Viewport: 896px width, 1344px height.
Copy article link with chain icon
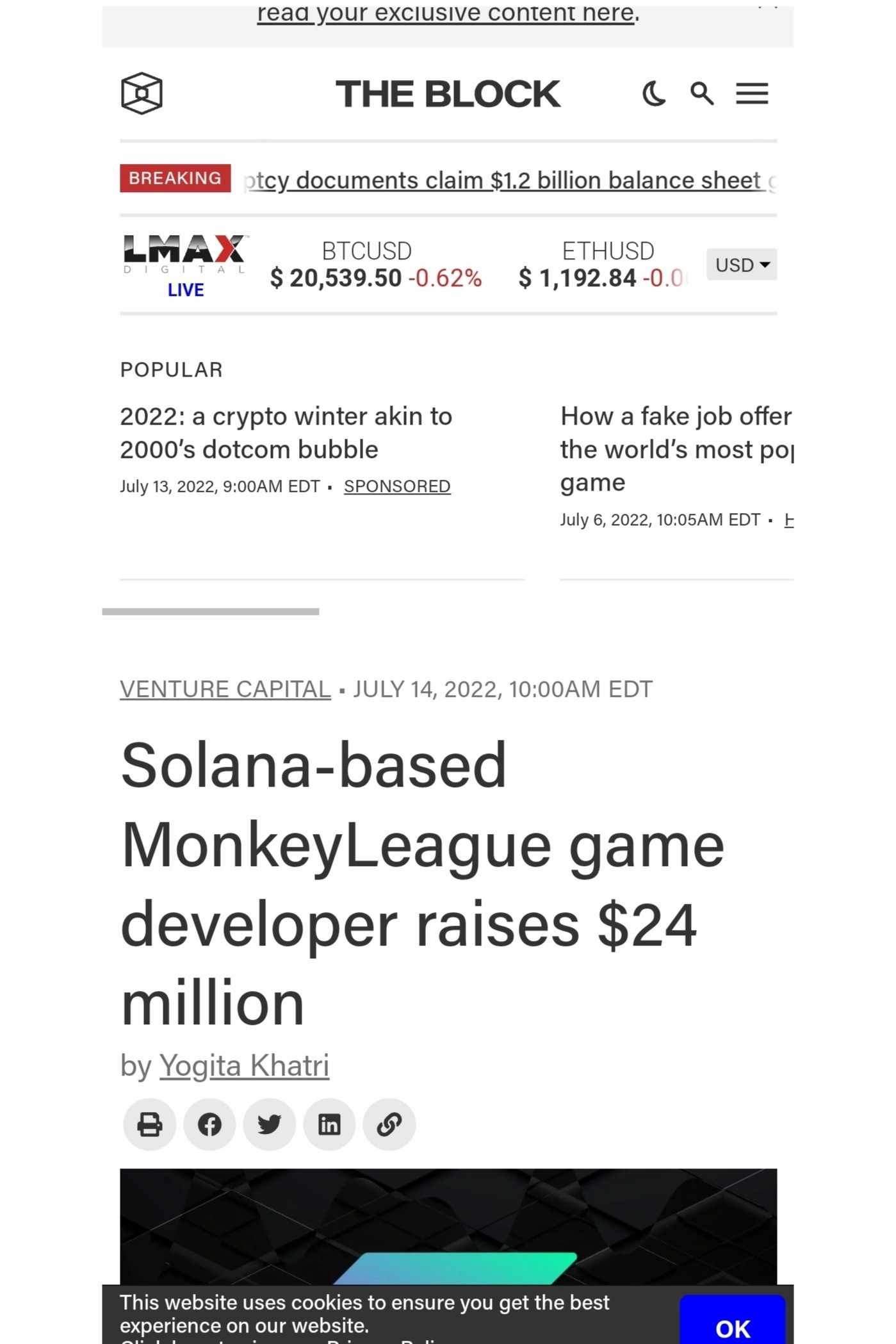(x=389, y=1124)
